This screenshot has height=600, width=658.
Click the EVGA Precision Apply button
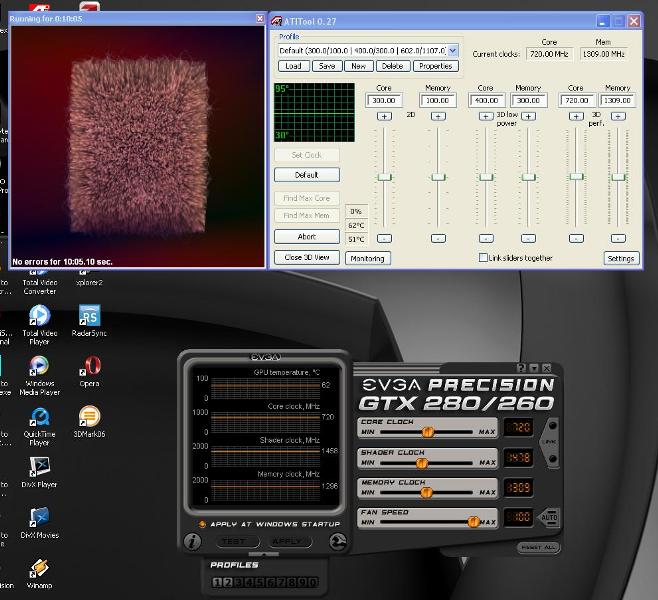tap(290, 542)
